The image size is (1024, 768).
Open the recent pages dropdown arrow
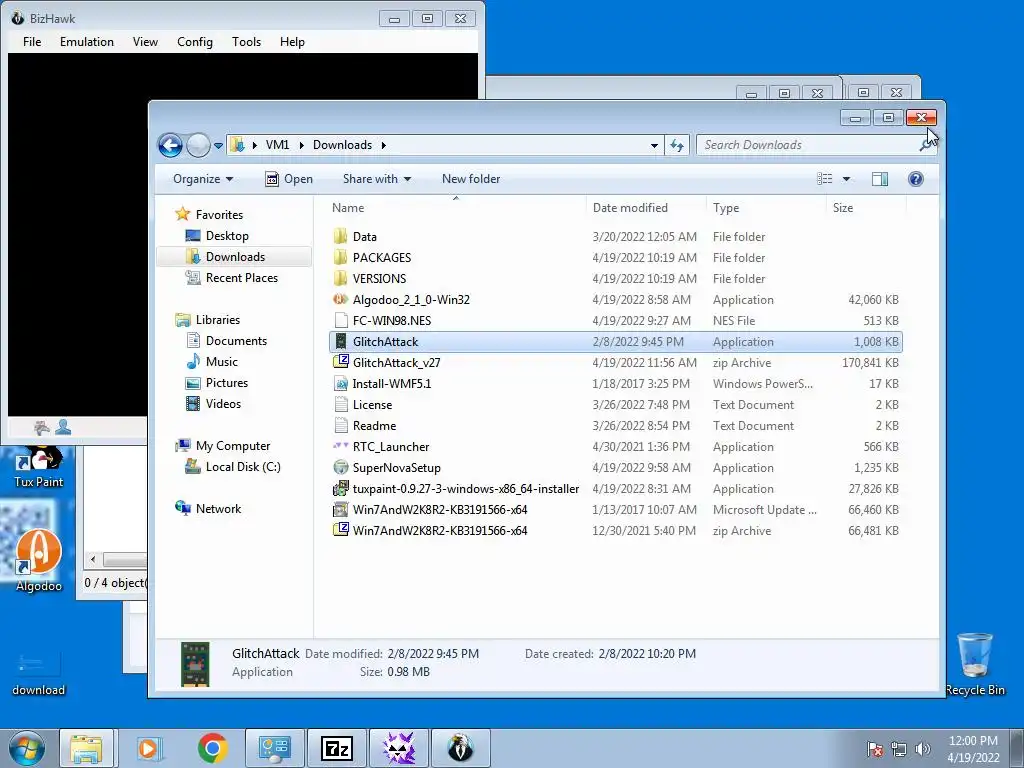pyautogui.click(x=218, y=146)
